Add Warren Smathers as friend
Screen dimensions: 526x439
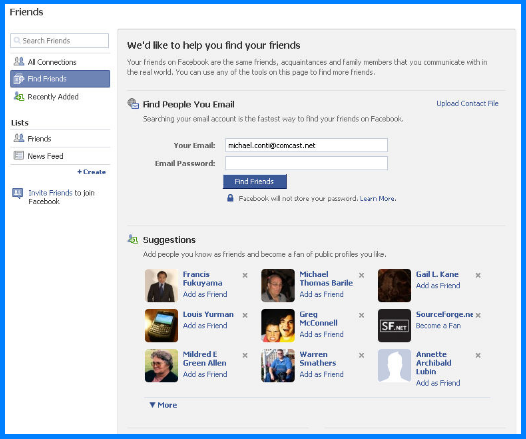click(321, 374)
